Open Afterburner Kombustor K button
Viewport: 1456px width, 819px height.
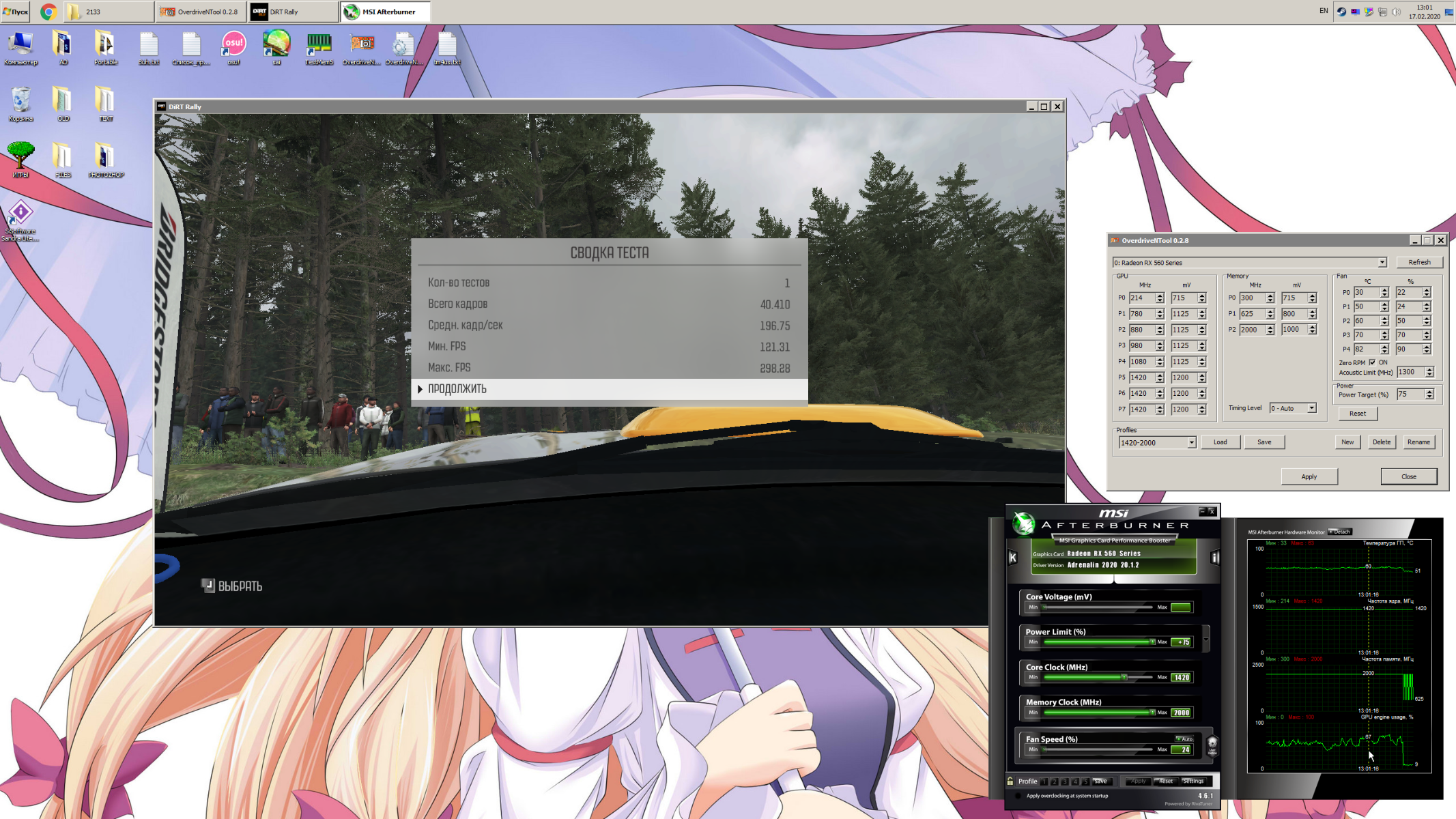click(x=1013, y=558)
